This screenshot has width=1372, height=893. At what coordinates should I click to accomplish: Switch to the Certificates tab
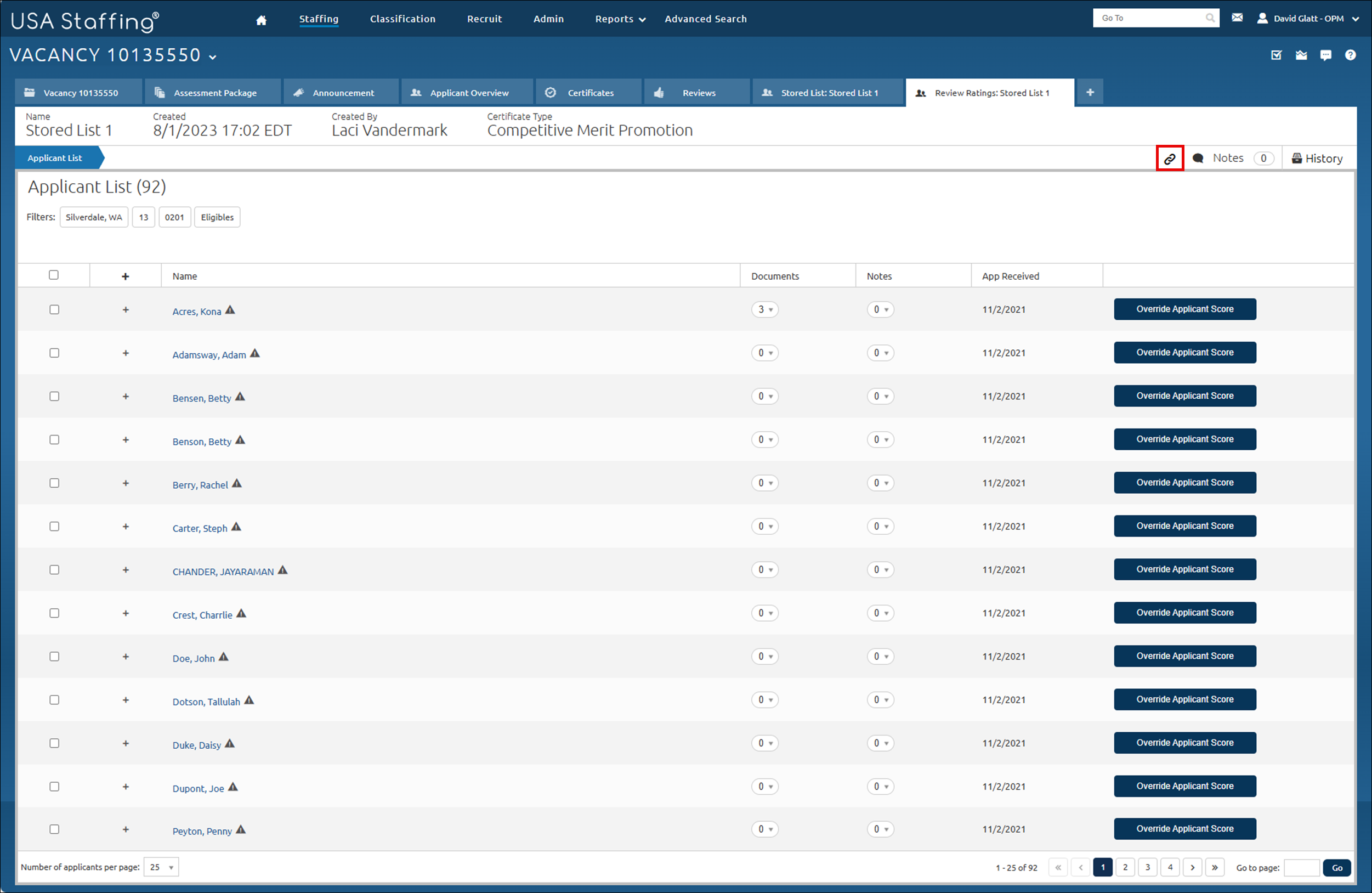tap(588, 92)
